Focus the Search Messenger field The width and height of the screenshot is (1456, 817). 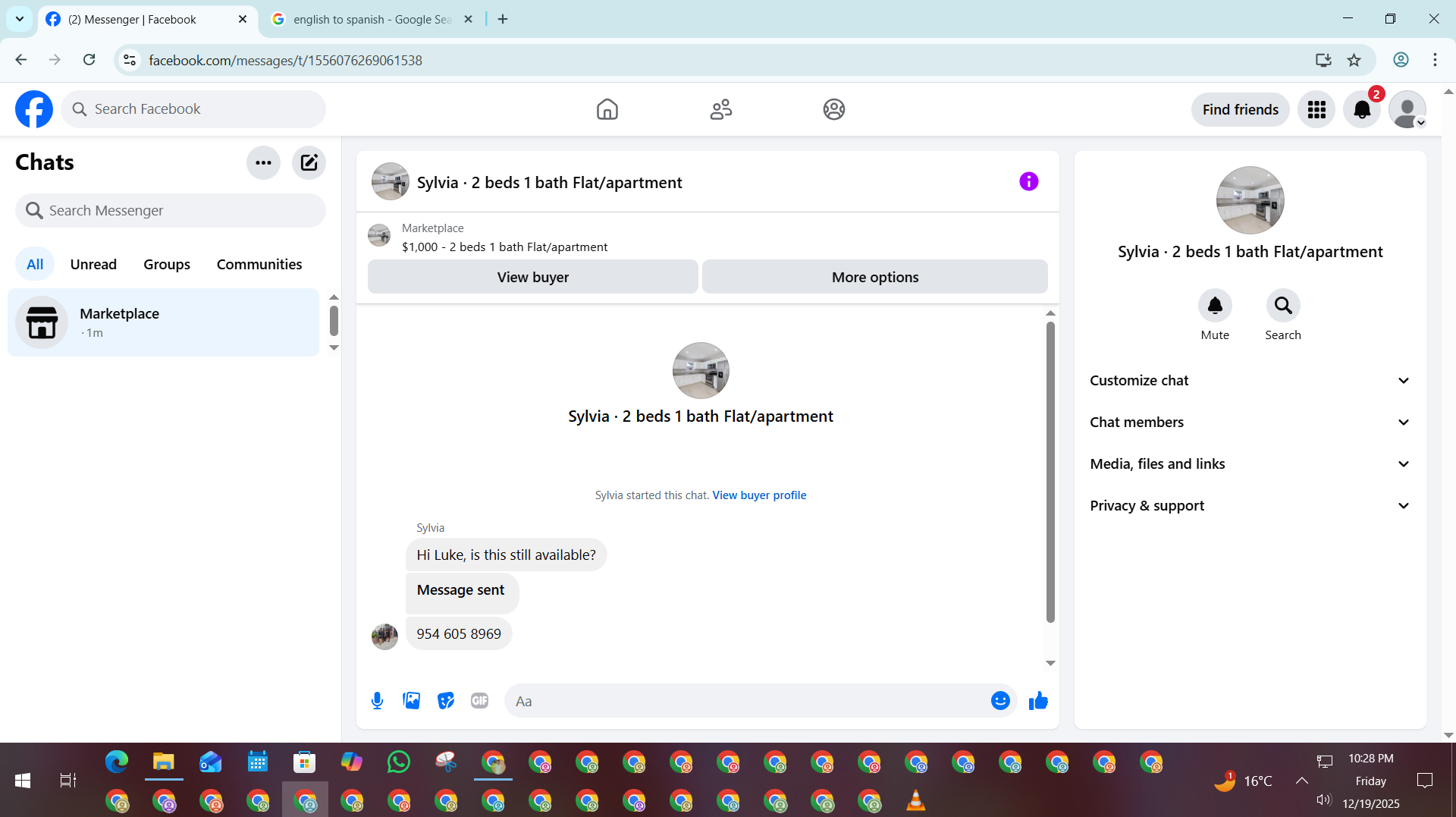[x=171, y=211]
